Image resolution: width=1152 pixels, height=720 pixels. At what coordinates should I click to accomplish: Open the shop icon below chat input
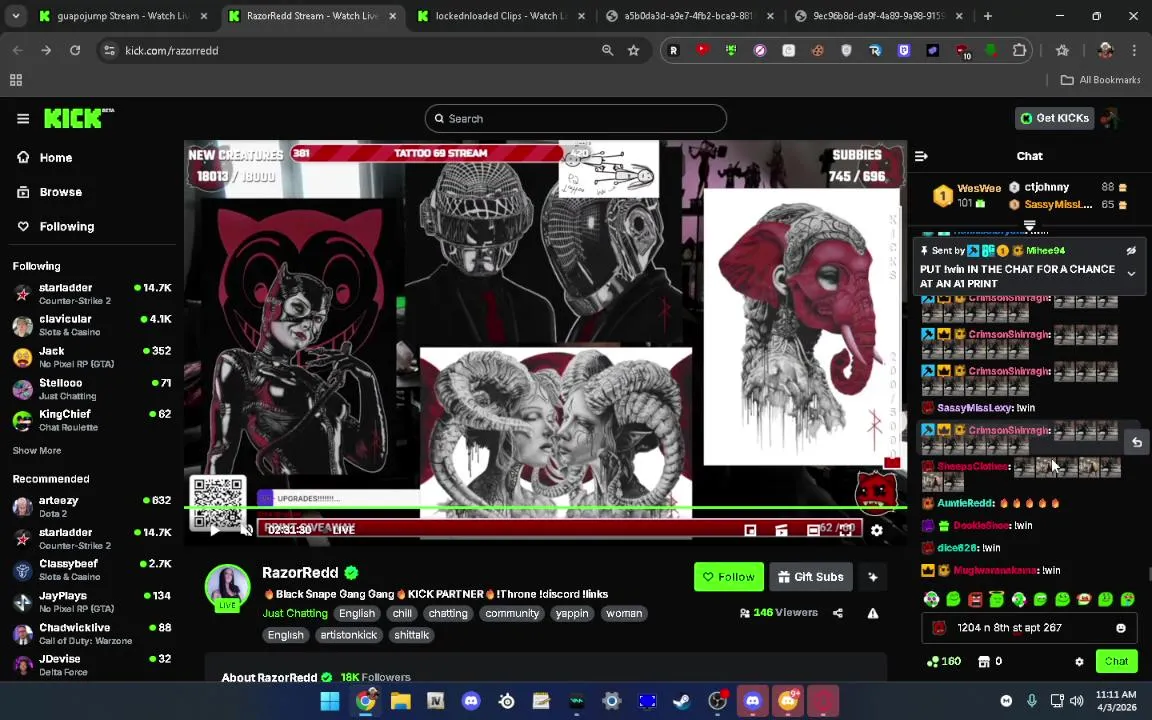(984, 661)
